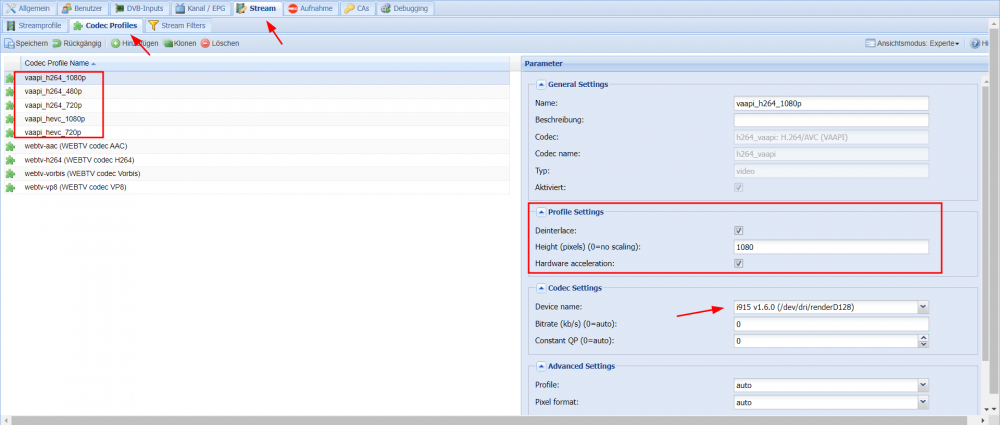Select the Stream tab

[x=256, y=8]
